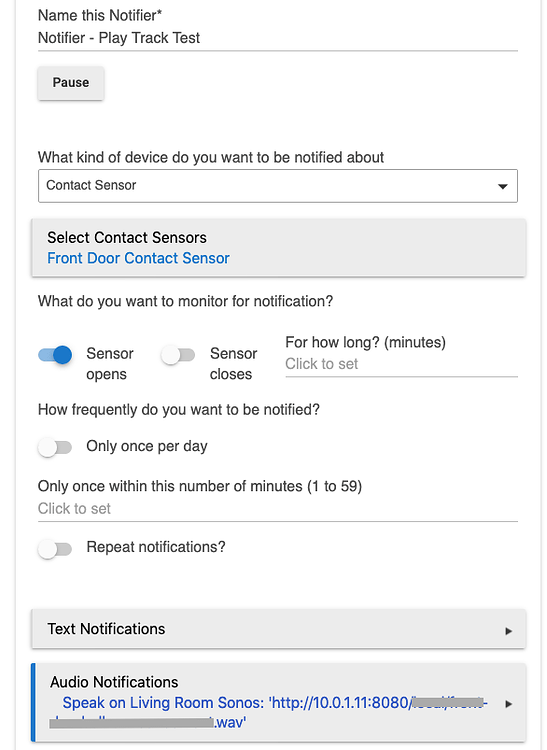
Task: Click the Only once per day label
Action: tap(147, 446)
